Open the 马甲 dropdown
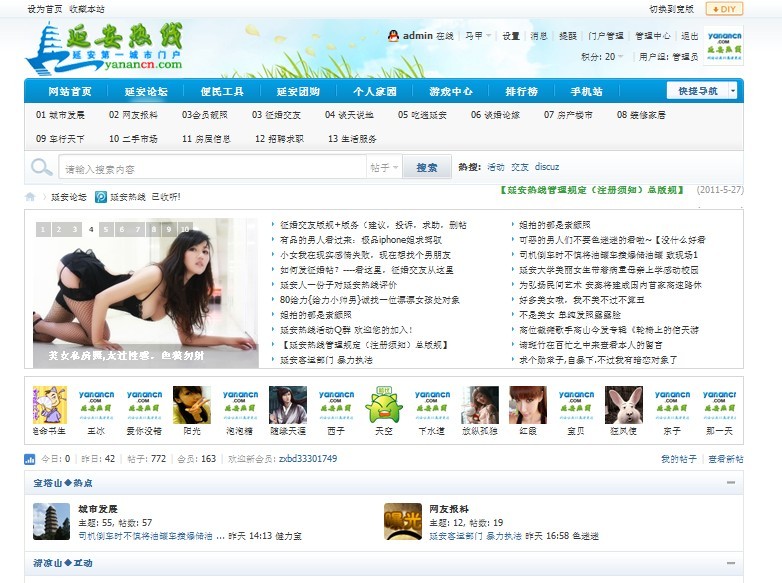 (478, 36)
